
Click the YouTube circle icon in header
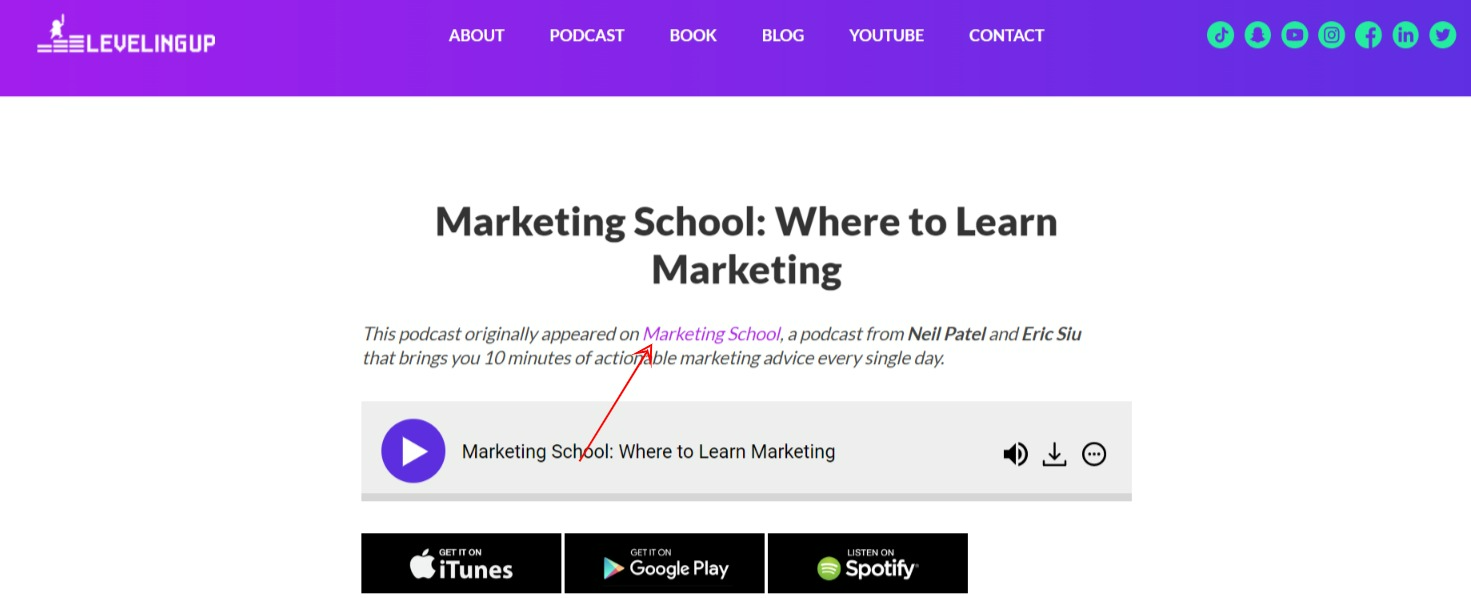[1295, 35]
